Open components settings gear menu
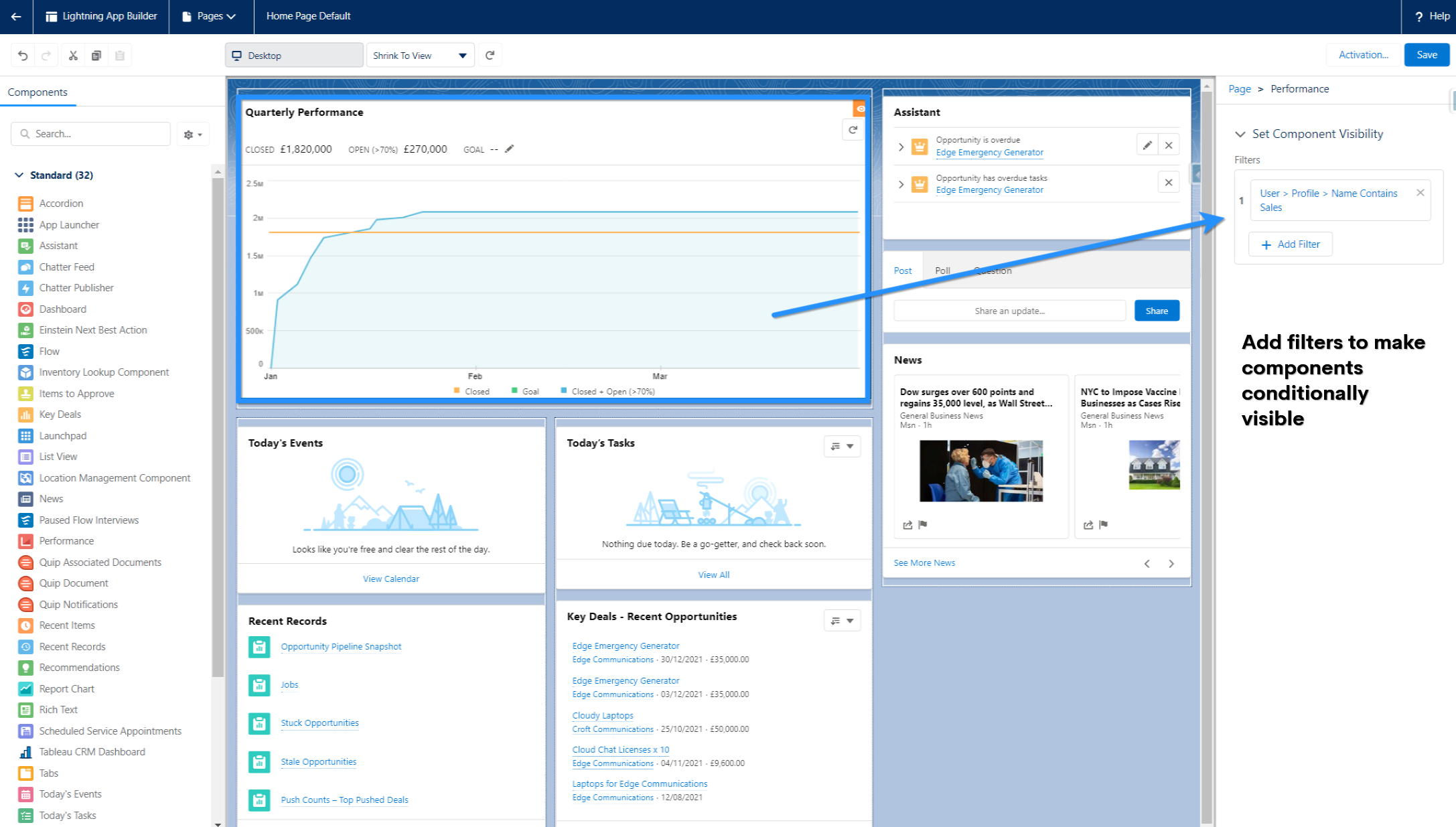1456x827 pixels. [193, 135]
